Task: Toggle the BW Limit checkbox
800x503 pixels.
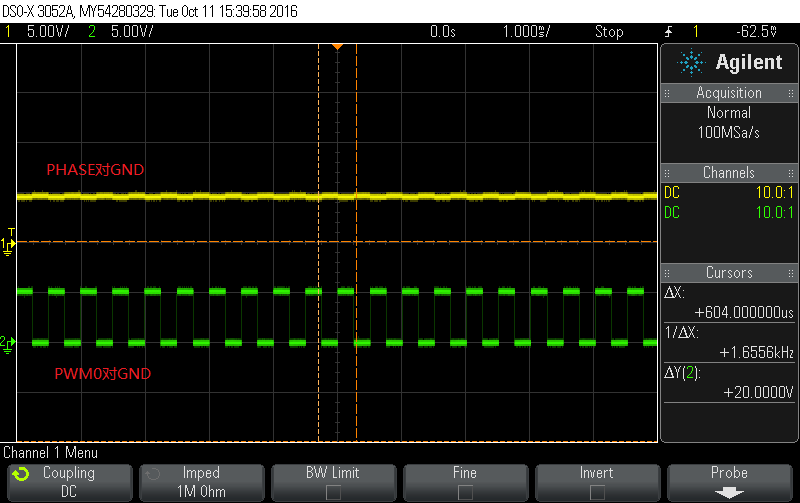Action: tap(333, 492)
